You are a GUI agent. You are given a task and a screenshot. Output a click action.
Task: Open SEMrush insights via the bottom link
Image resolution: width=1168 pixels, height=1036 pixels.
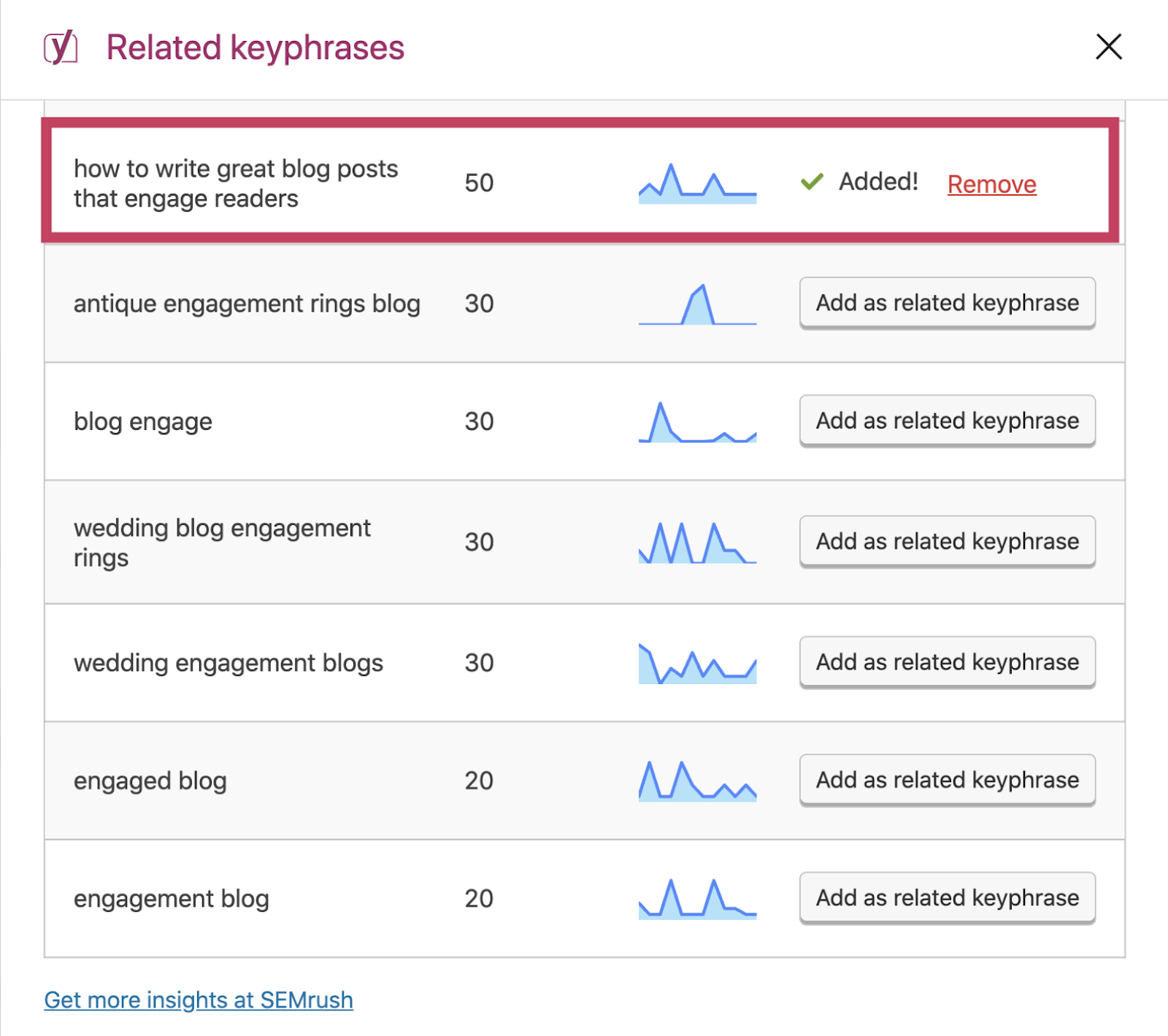[x=198, y=999]
